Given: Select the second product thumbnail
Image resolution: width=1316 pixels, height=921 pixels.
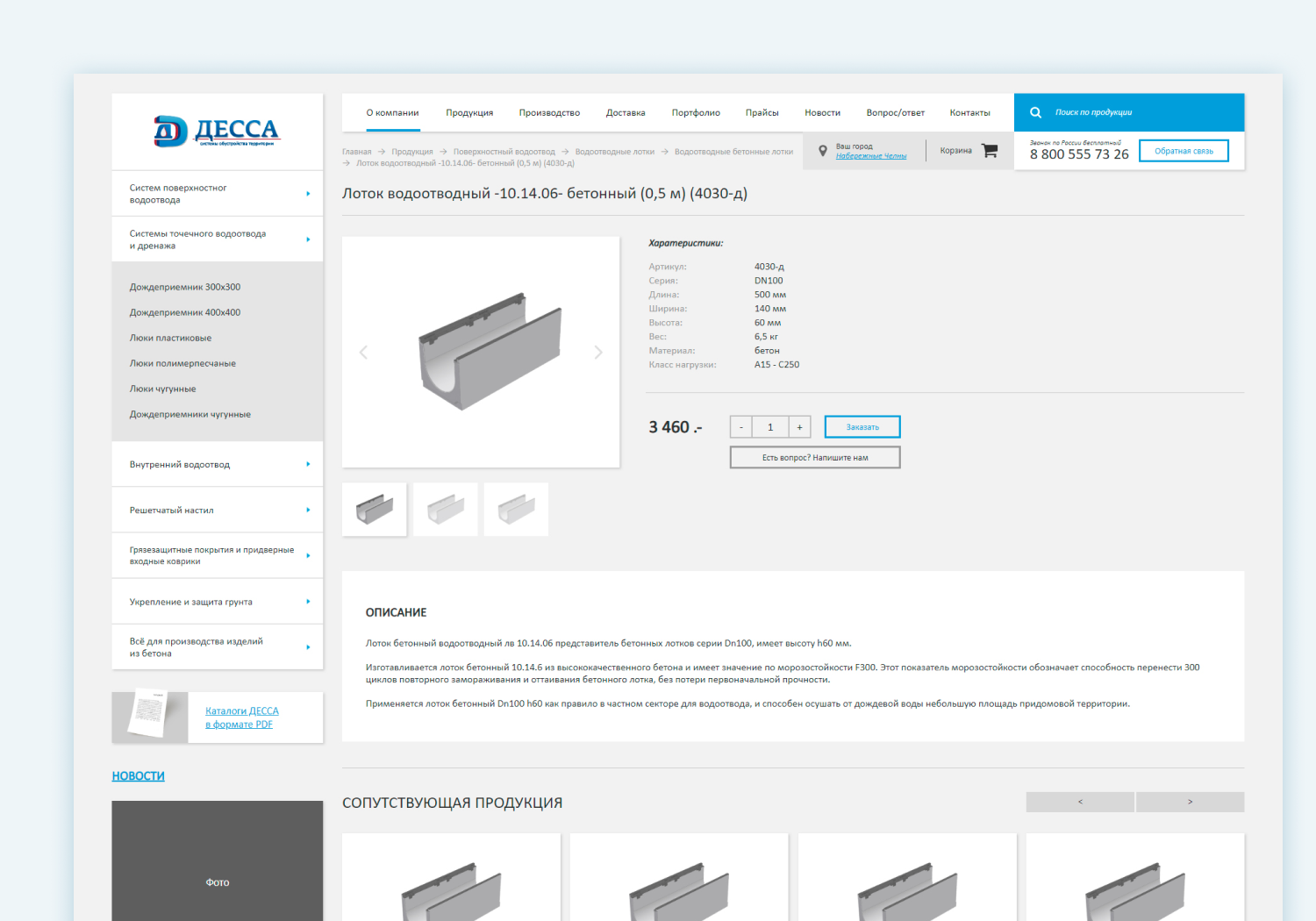Looking at the screenshot, I should coord(446,510).
